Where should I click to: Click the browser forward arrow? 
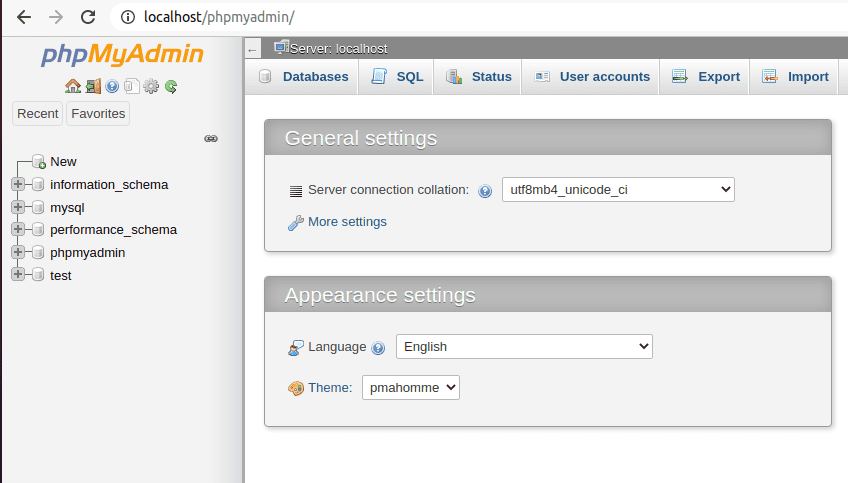click(x=56, y=17)
